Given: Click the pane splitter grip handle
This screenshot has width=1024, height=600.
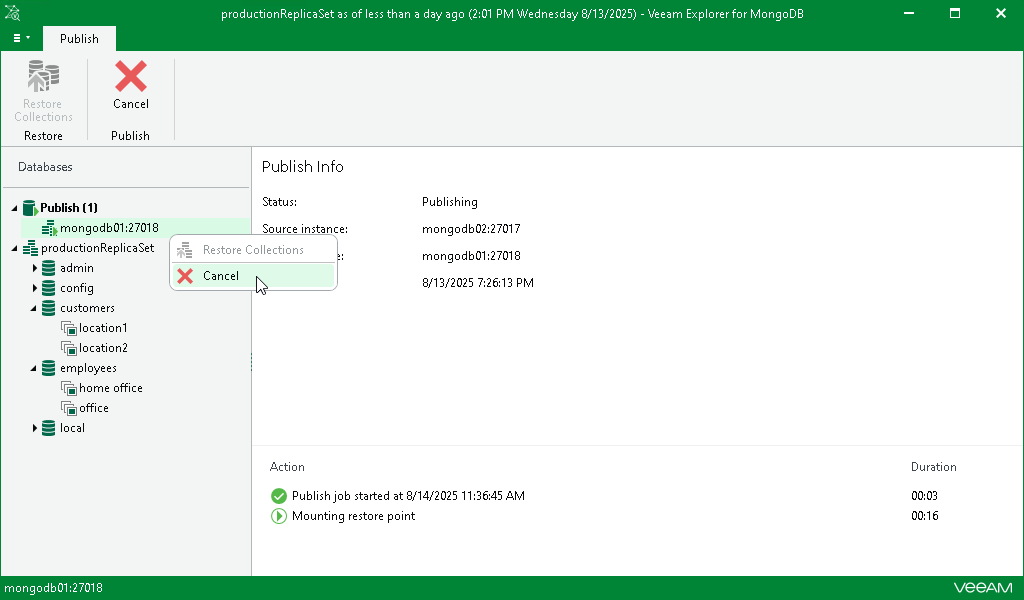Looking at the screenshot, I should (x=251, y=362).
